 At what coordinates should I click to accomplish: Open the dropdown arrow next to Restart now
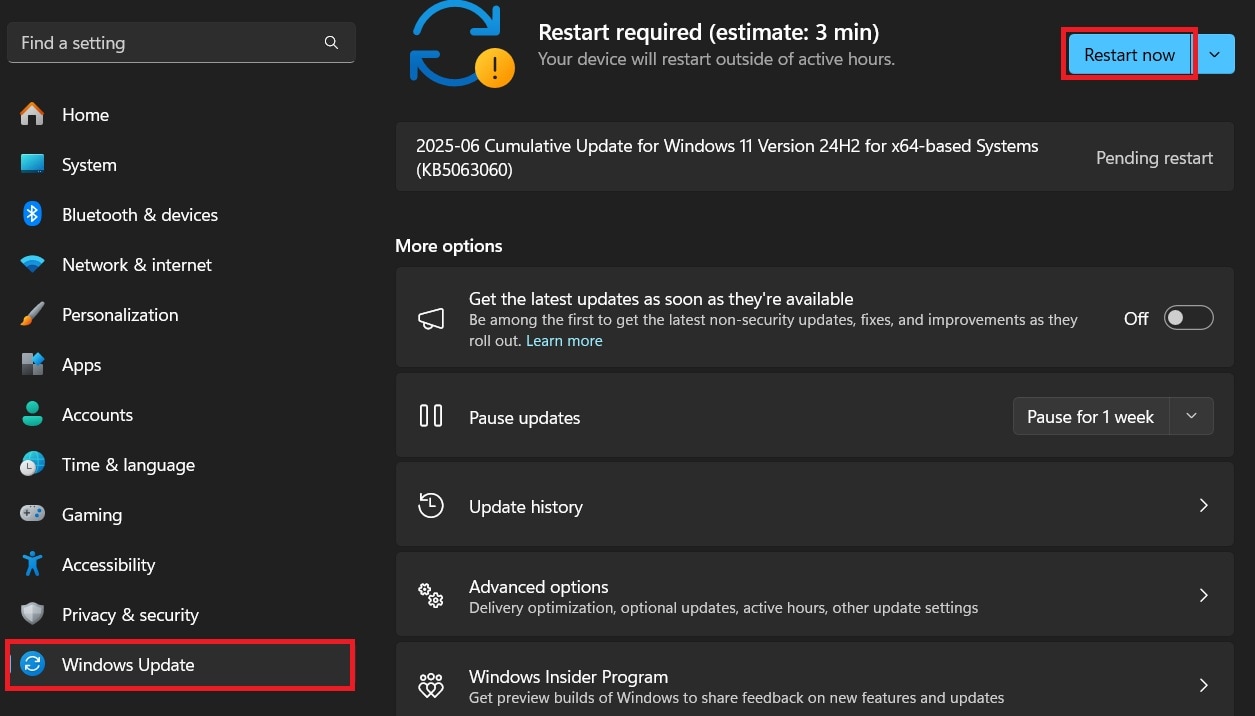tap(1215, 55)
